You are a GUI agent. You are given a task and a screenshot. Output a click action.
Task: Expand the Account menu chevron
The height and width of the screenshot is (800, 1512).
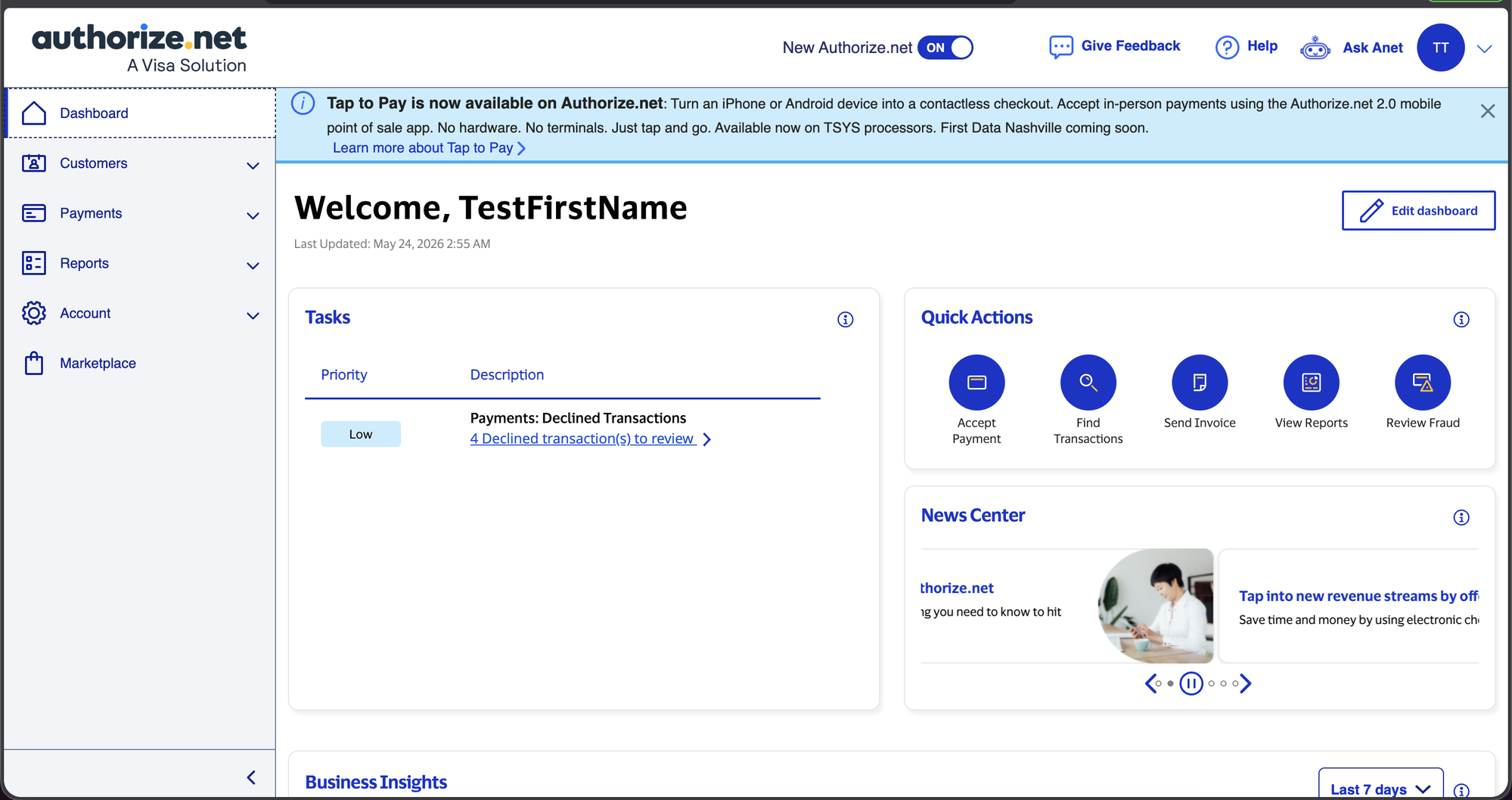click(x=253, y=315)
